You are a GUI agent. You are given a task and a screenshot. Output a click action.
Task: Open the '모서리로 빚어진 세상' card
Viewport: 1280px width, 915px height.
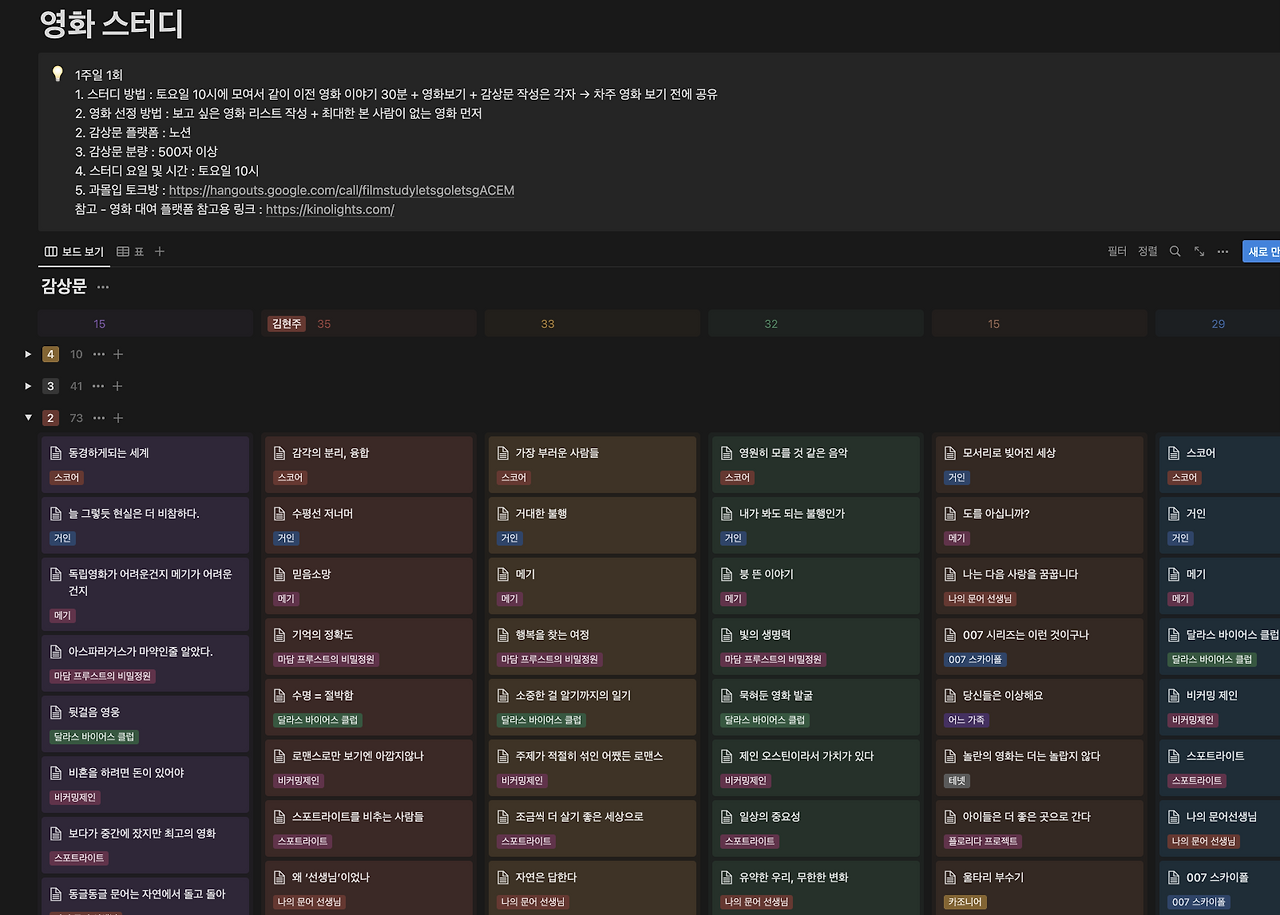(1039, 465)
